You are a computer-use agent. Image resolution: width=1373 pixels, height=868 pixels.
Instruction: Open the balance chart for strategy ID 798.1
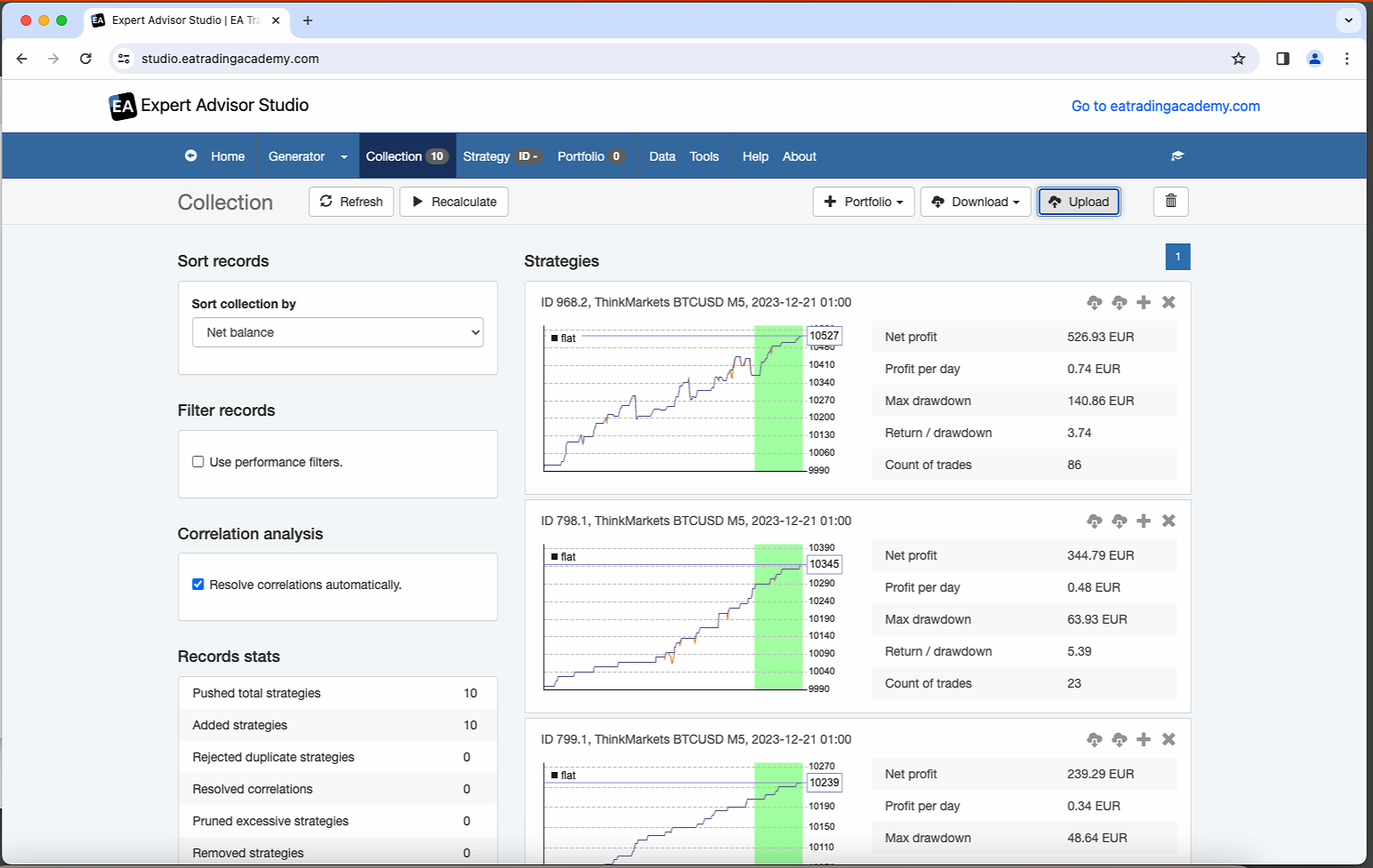pos(691,617)
